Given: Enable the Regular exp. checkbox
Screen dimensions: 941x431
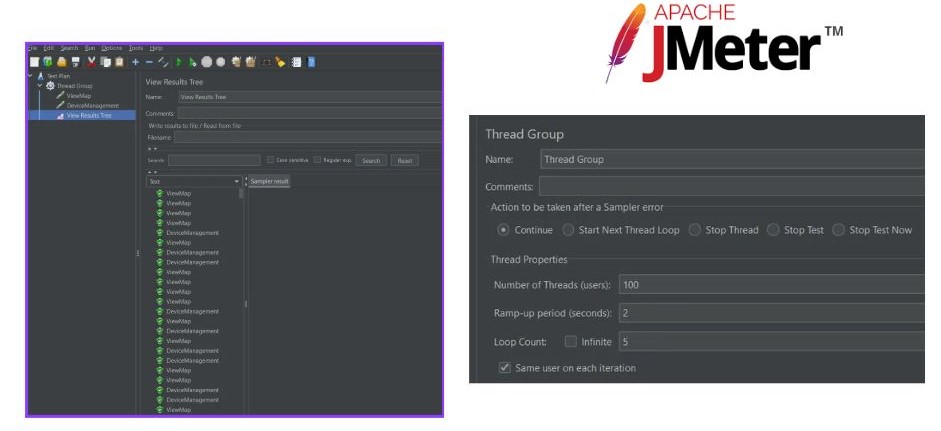Looking at the screenshot, I should click(x=317, y=160).
